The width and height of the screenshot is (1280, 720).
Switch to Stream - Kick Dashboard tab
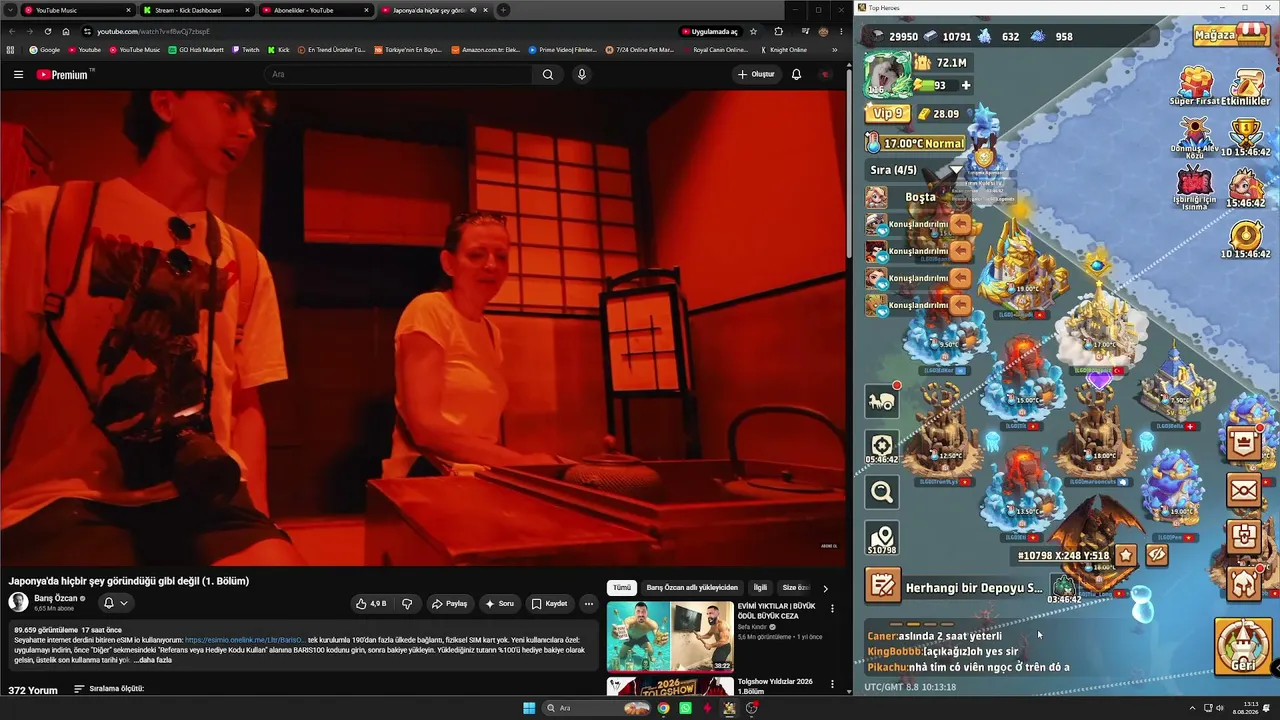coord(195,10)
